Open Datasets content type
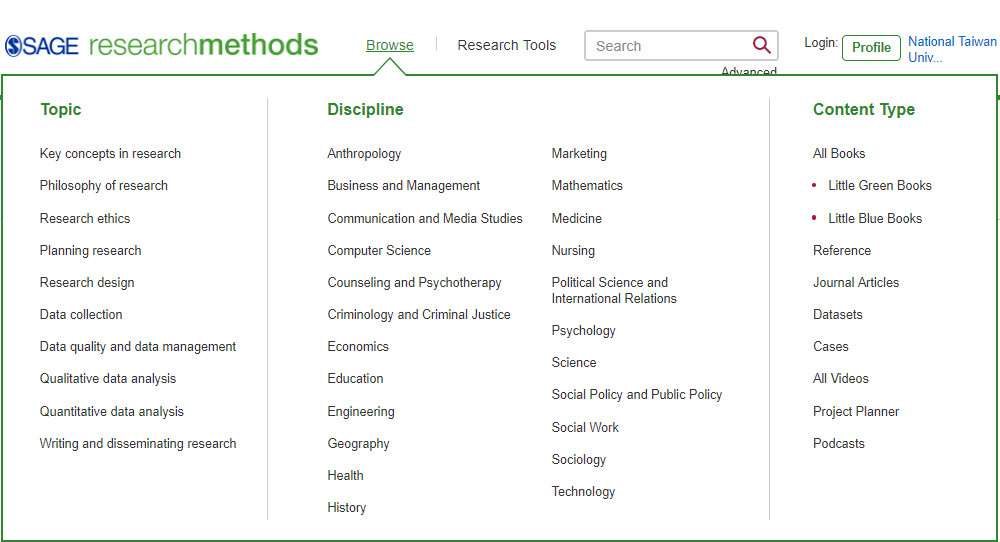 837,314
